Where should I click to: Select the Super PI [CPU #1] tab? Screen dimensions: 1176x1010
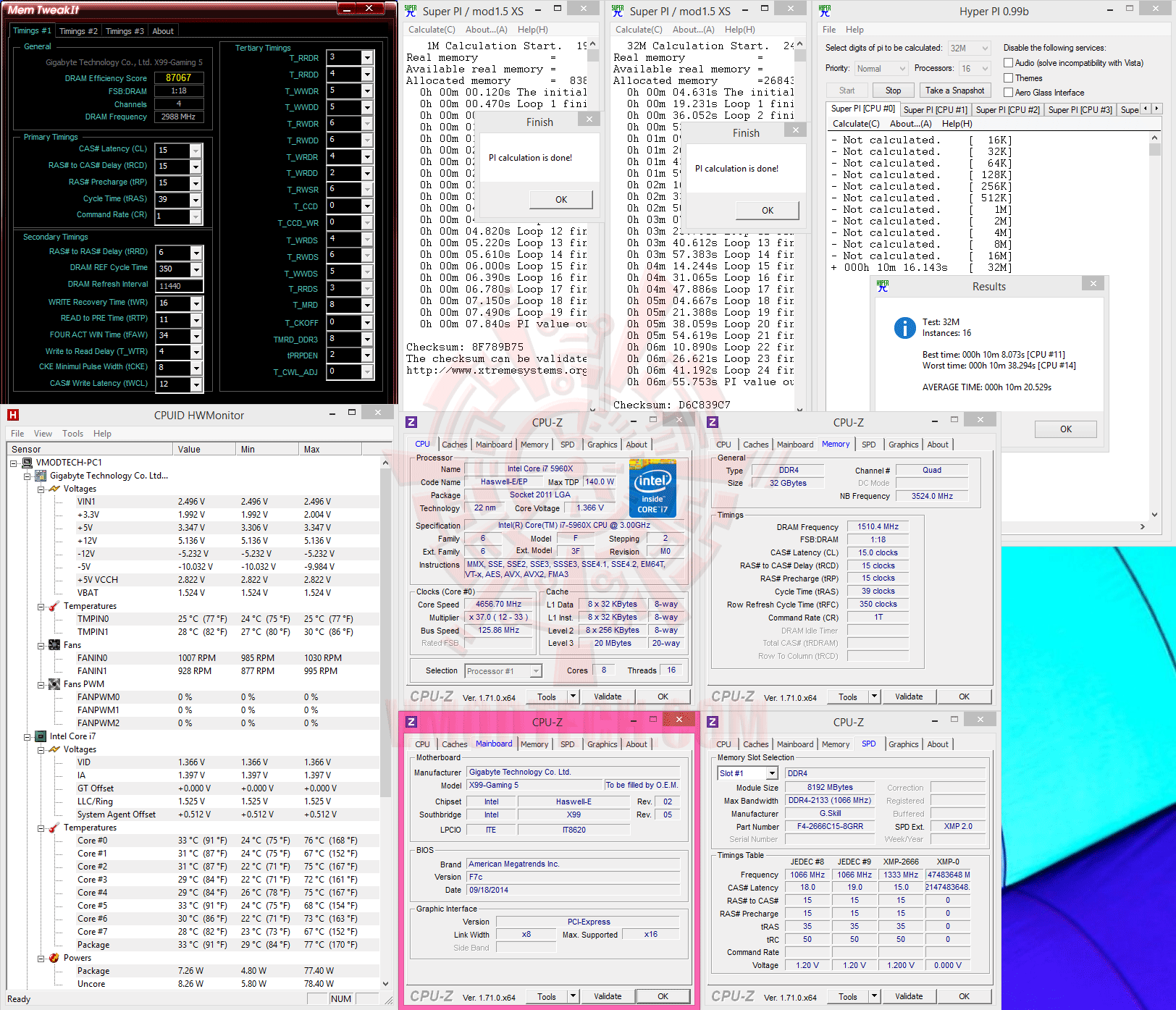(936, 110)
